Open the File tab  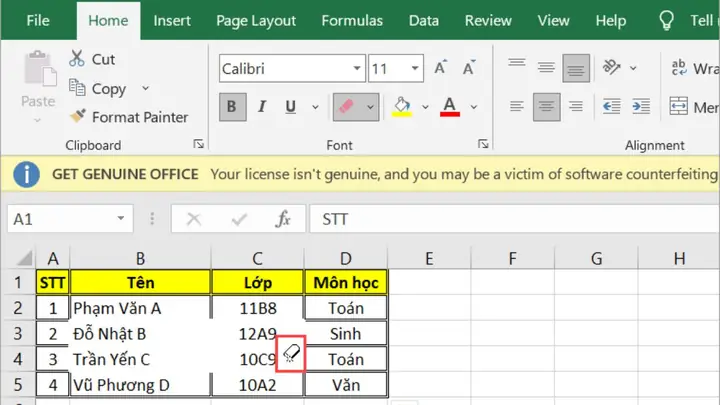tap(38, 20)
